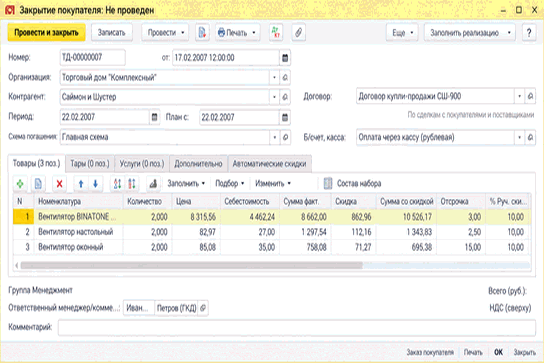Switch to the Автоматические скидки tab
544x363 pixels.
coord(270,163)
